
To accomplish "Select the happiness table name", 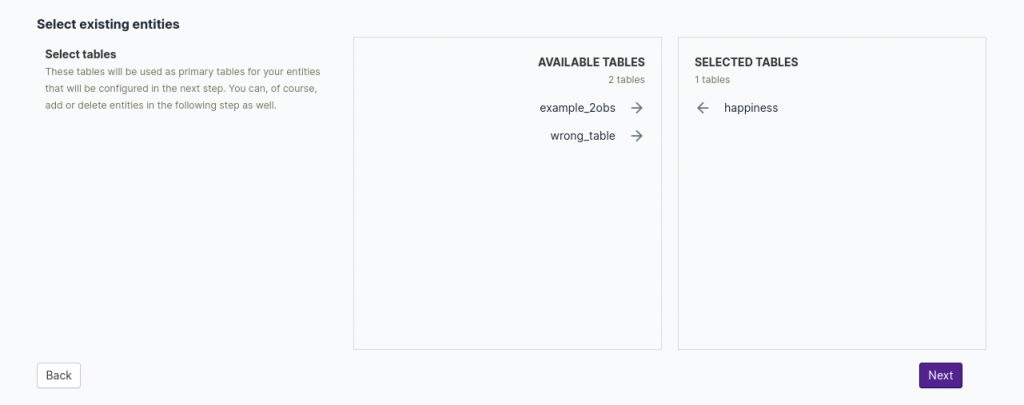I will point(751,108).
